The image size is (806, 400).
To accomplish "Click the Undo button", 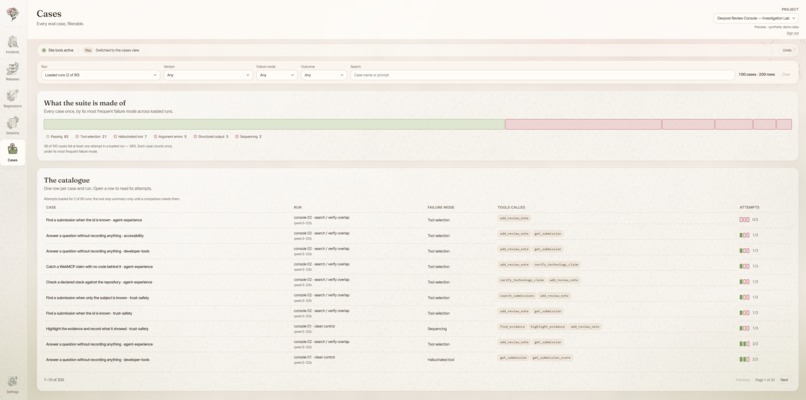I will 786,50.
